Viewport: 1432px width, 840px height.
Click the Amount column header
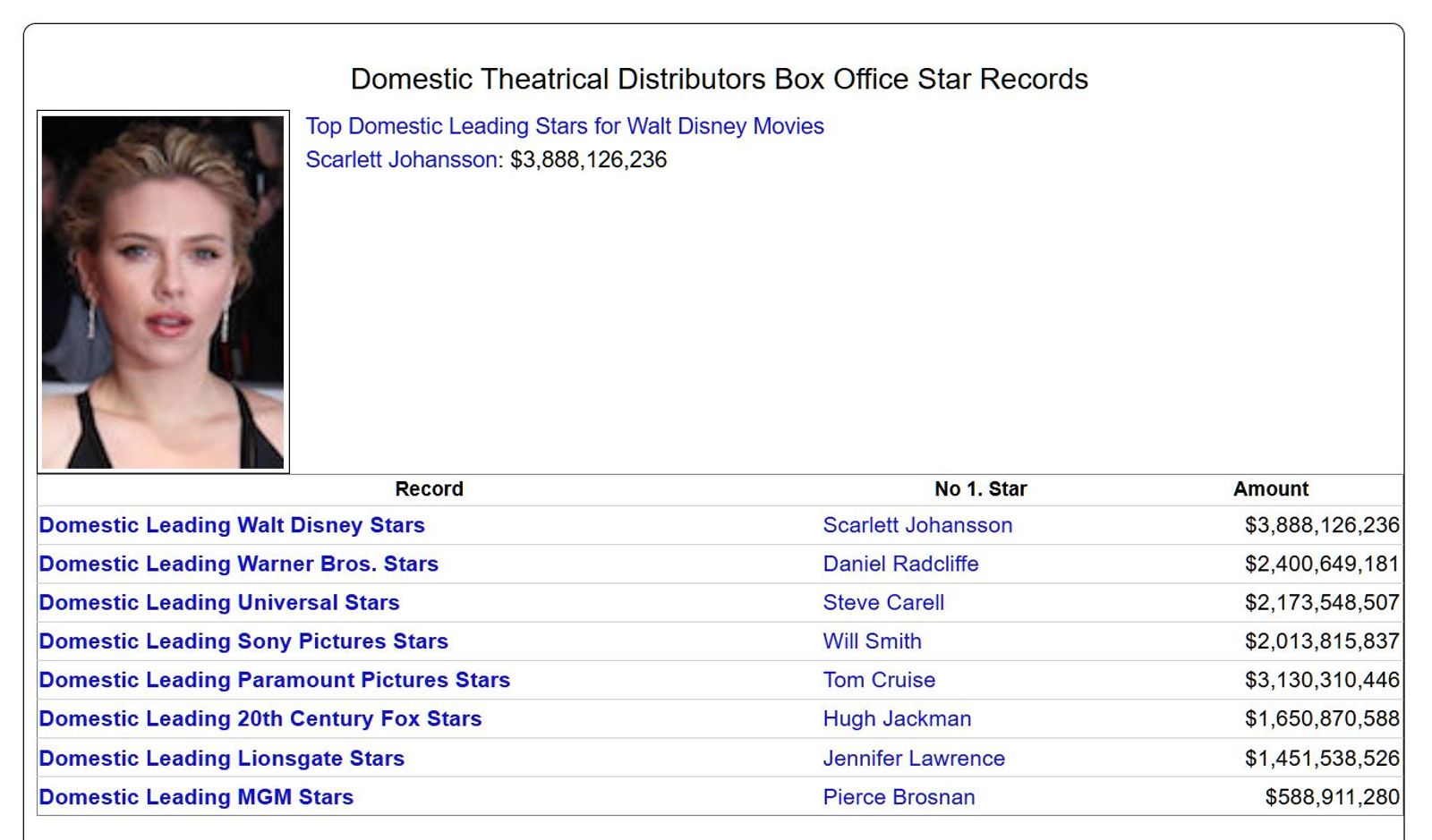[x=1270, y=488]
